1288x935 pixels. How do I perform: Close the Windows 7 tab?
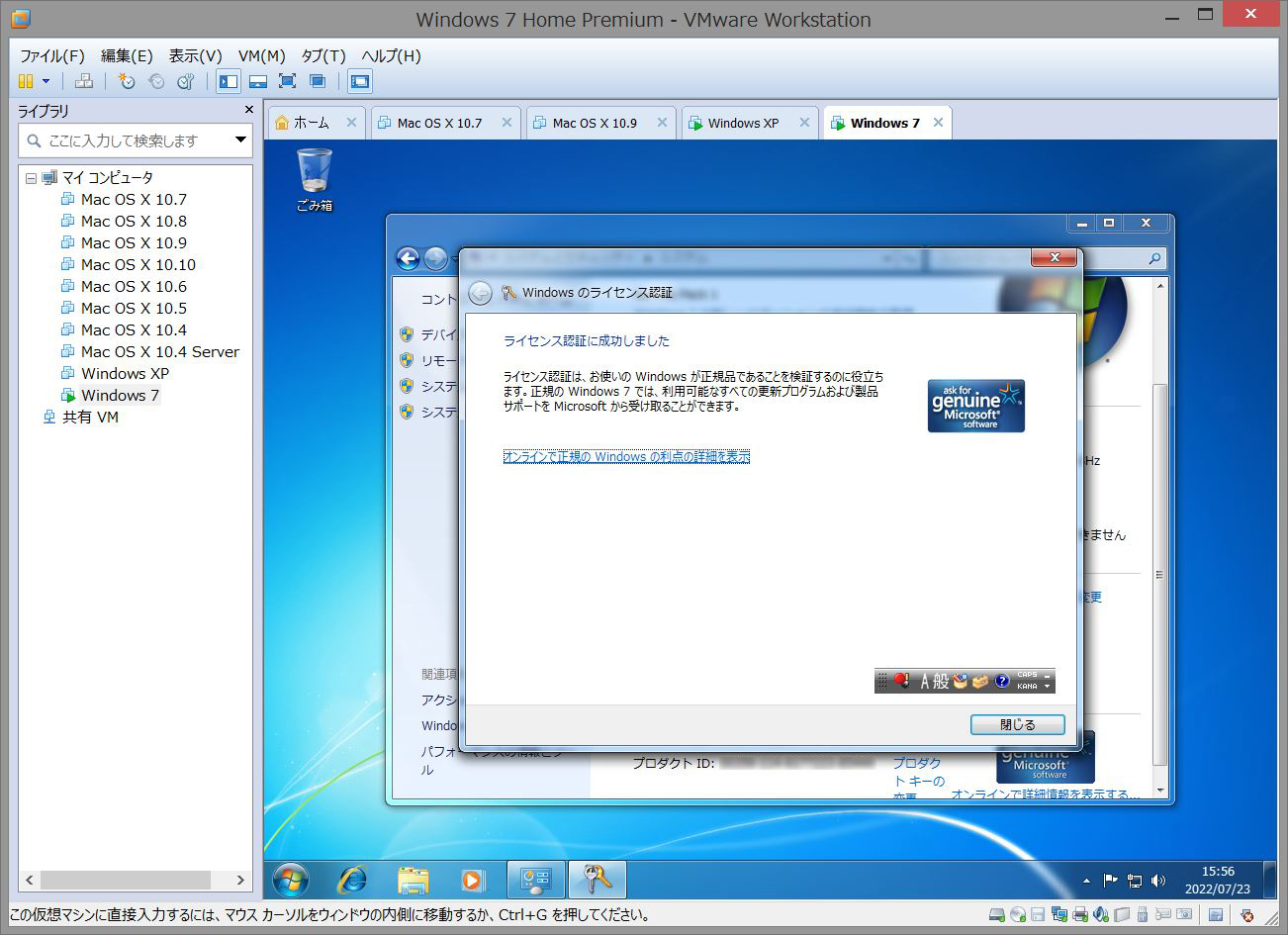938,123
